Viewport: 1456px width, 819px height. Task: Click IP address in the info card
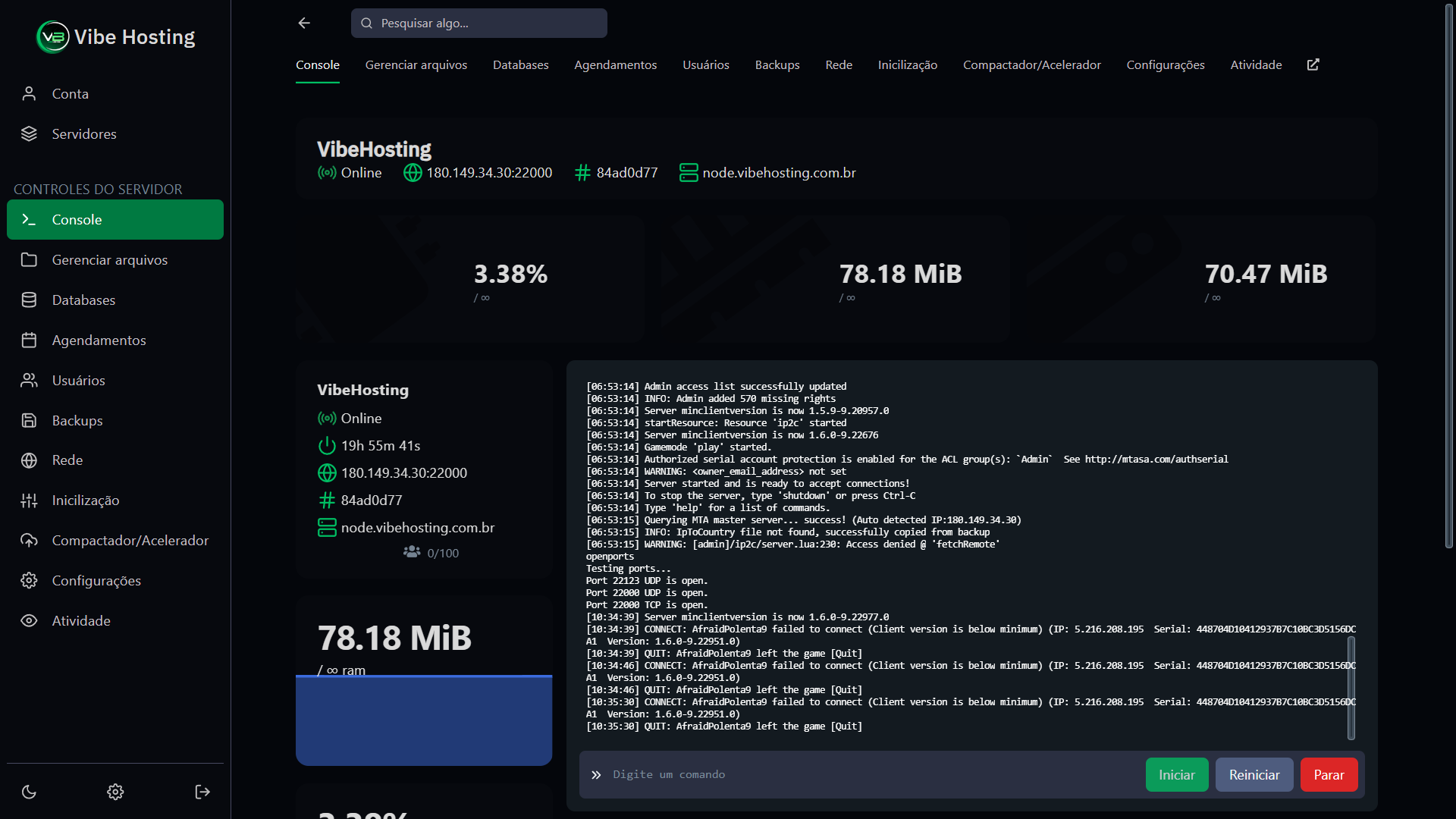point(404,473)
